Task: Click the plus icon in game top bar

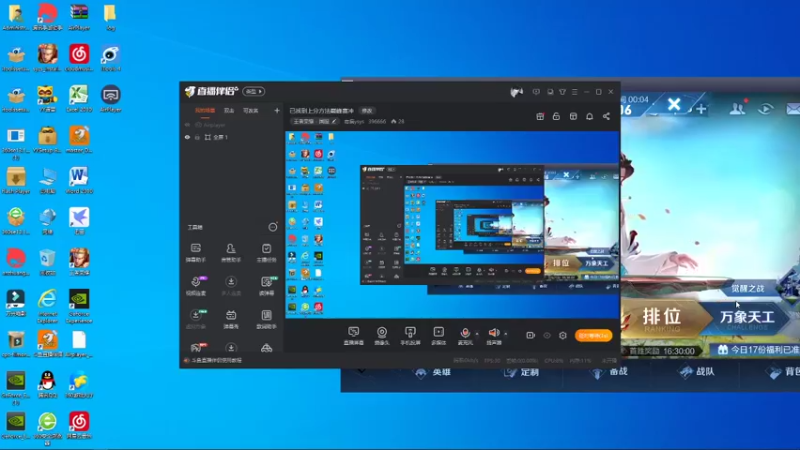Action: coord(702,108)
